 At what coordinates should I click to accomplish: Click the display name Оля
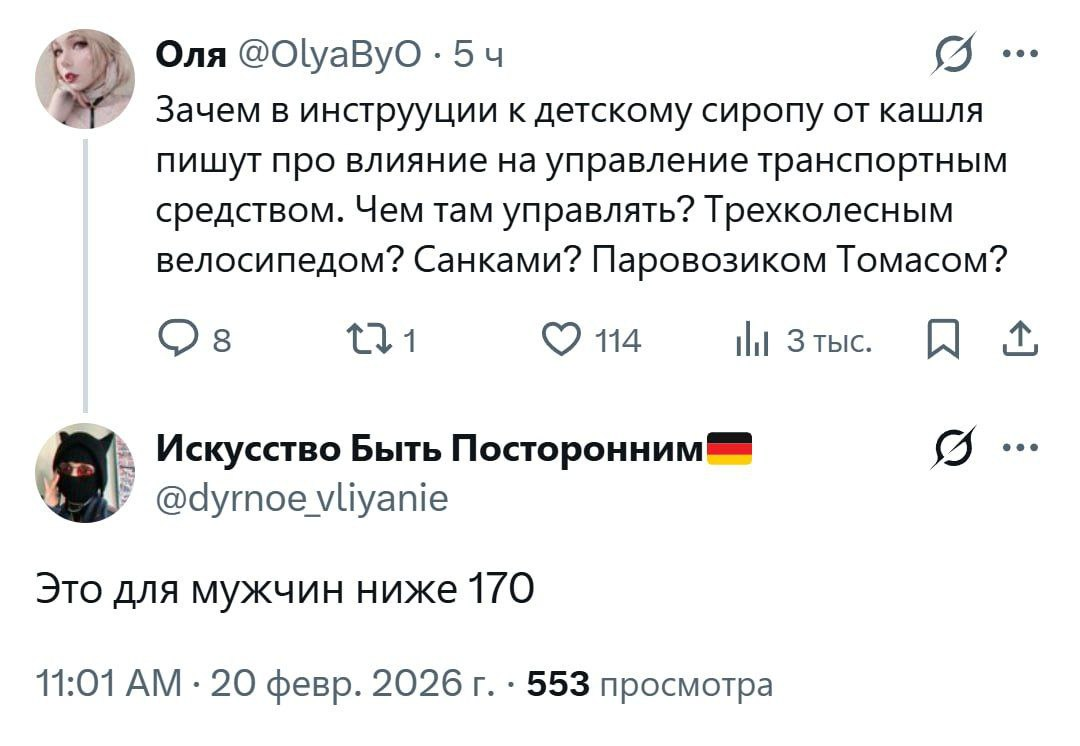[x=190, y=56]
